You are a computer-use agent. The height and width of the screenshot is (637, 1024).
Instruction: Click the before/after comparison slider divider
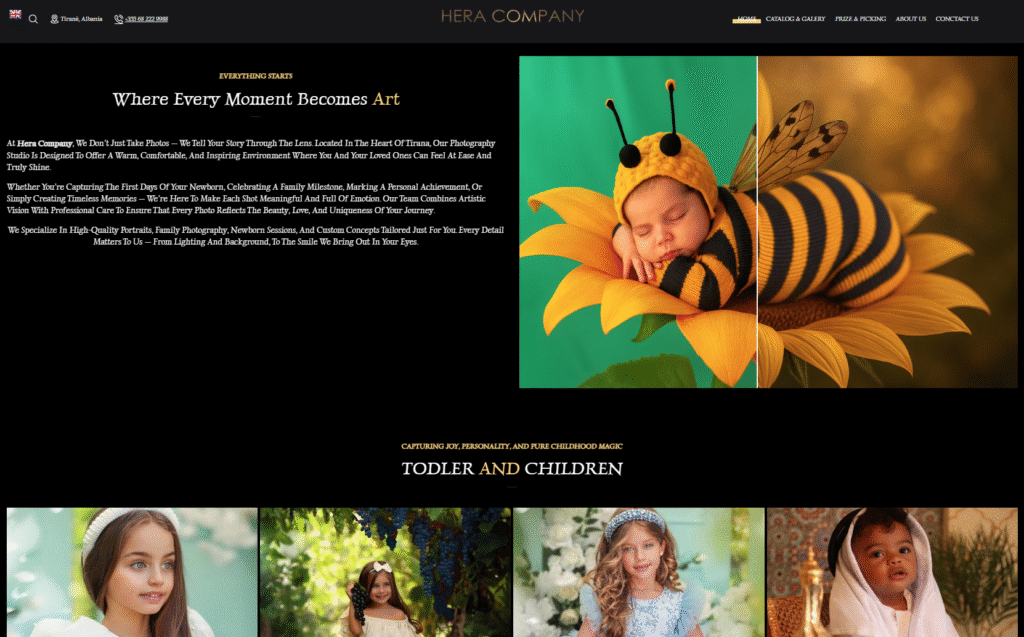coord(757,222)
